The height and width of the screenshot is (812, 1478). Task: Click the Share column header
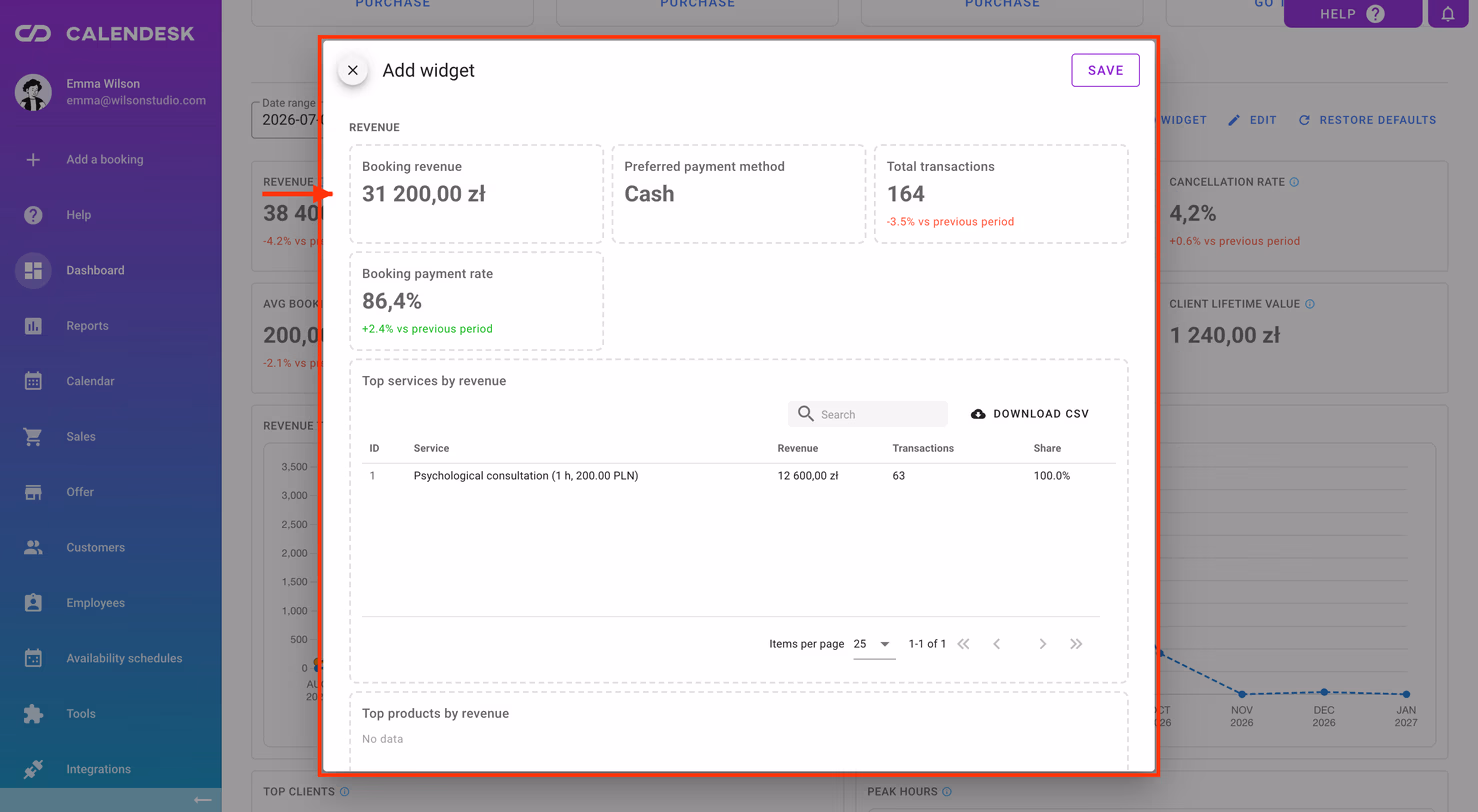[1047, 448]
